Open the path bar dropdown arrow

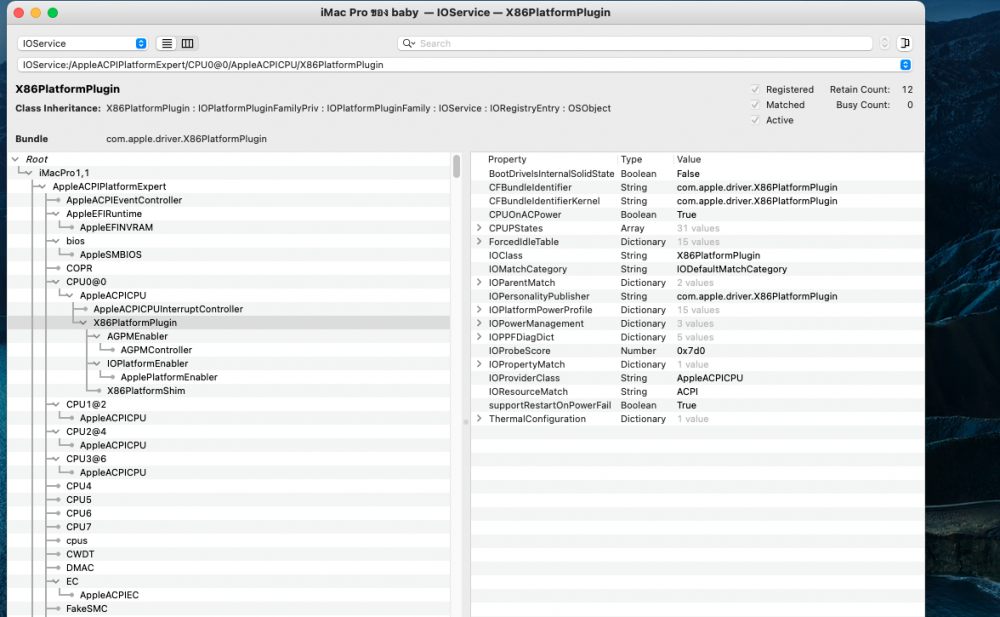(x=905, y=65)
